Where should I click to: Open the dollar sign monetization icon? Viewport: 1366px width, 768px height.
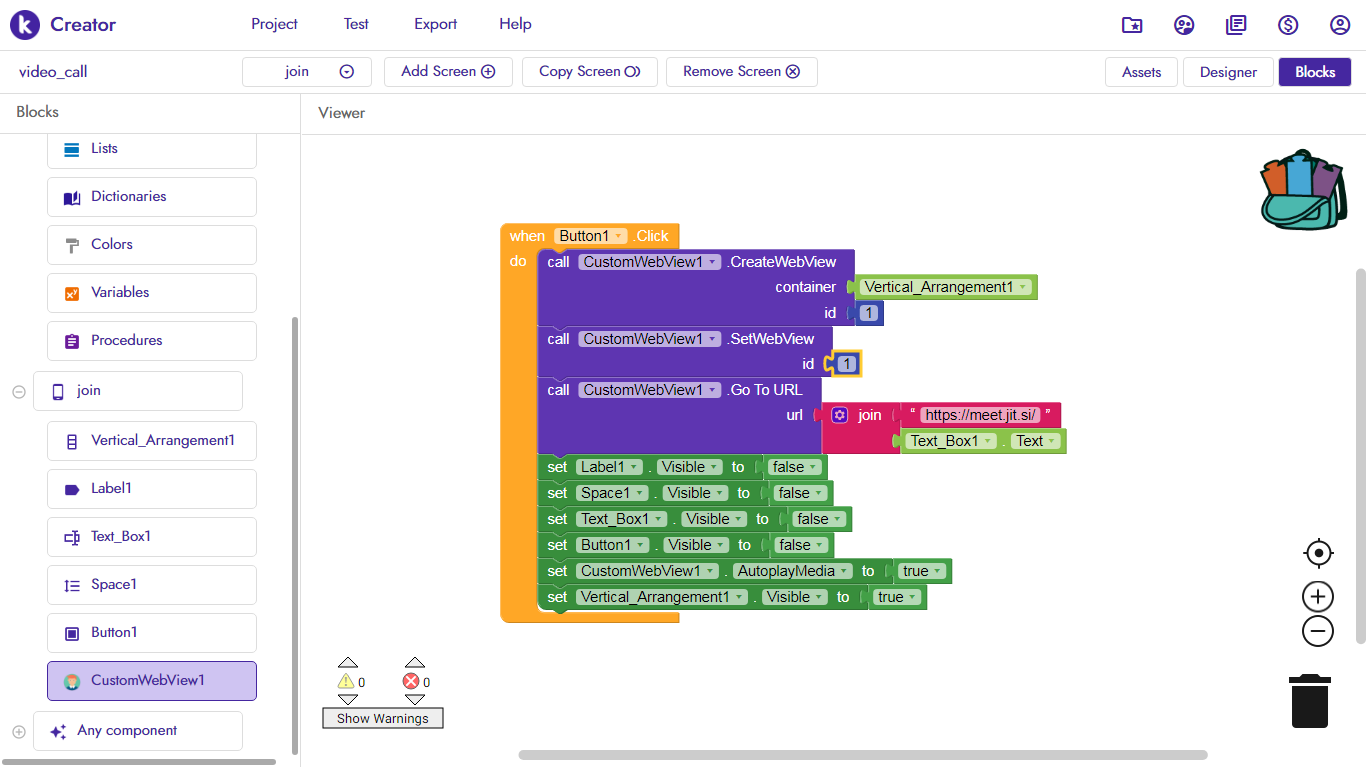1288,25
